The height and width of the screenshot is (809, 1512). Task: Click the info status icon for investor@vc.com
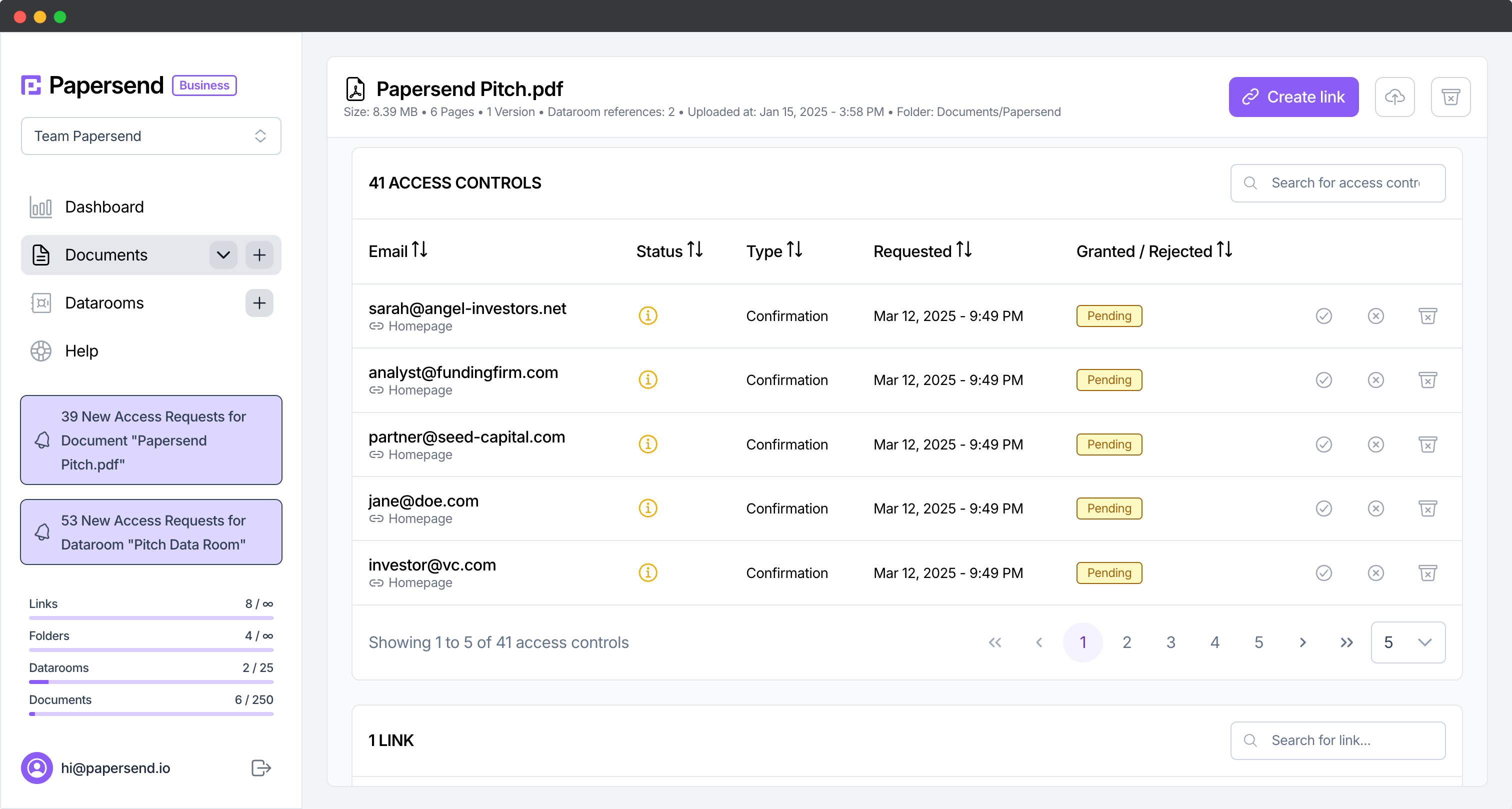click(x=647, y=572)
